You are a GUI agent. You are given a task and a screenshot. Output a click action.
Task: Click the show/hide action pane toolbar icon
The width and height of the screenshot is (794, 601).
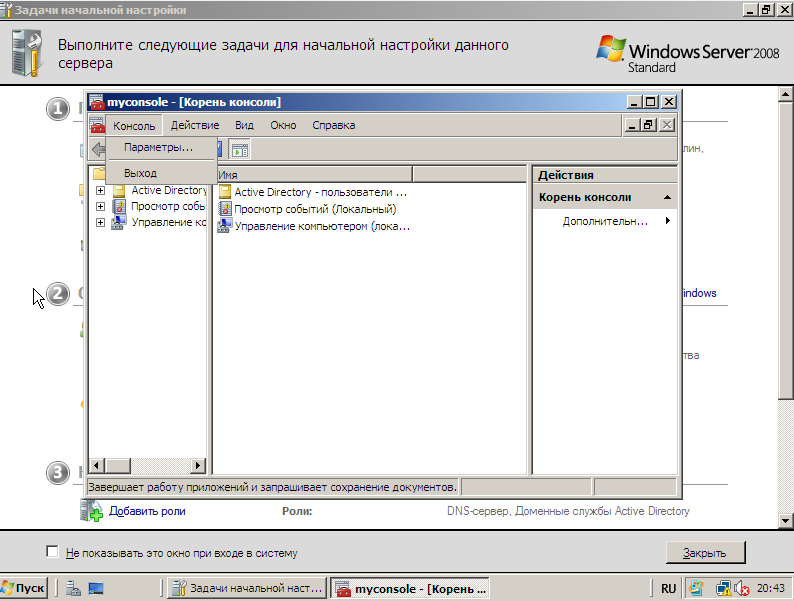click(x=240, y=150)
